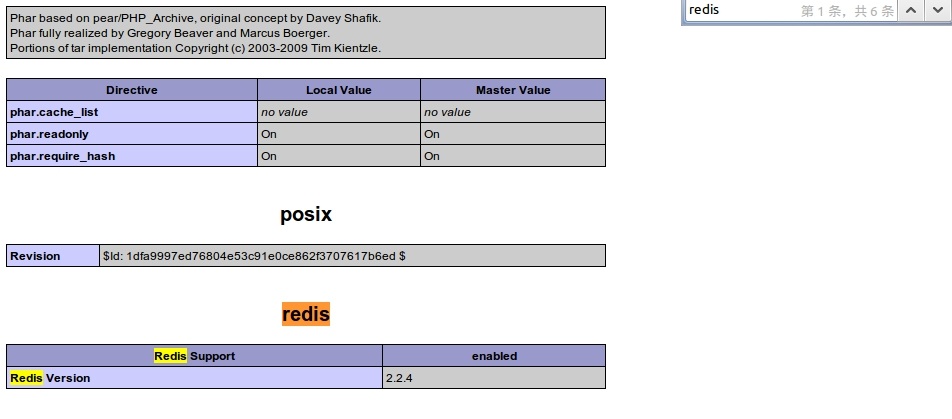Screen dimensions: 952x419
Task: Click the highlighted redis section heading
Action: (305, 314)
